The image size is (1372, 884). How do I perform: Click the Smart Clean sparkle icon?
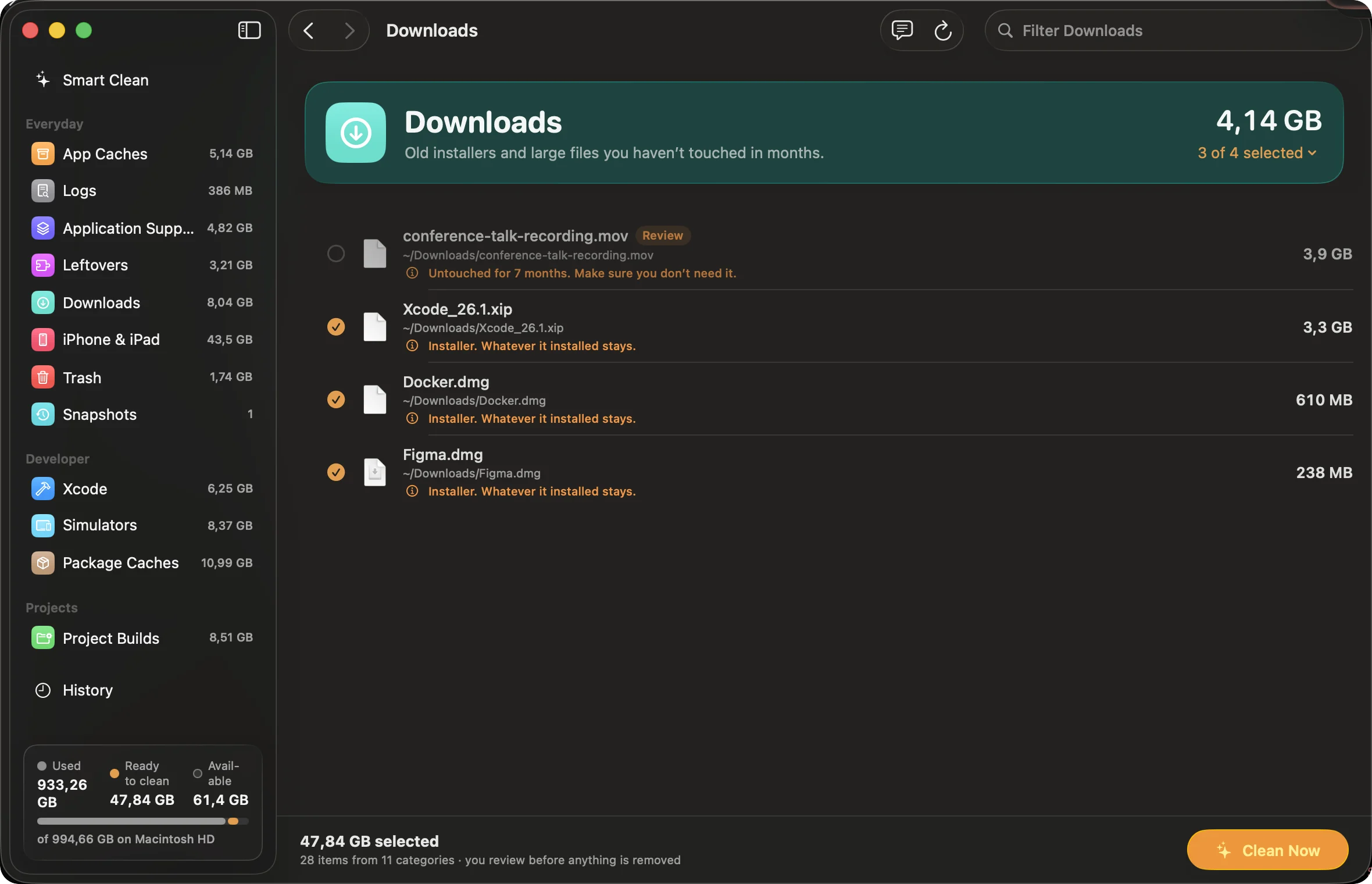point(43,80)
